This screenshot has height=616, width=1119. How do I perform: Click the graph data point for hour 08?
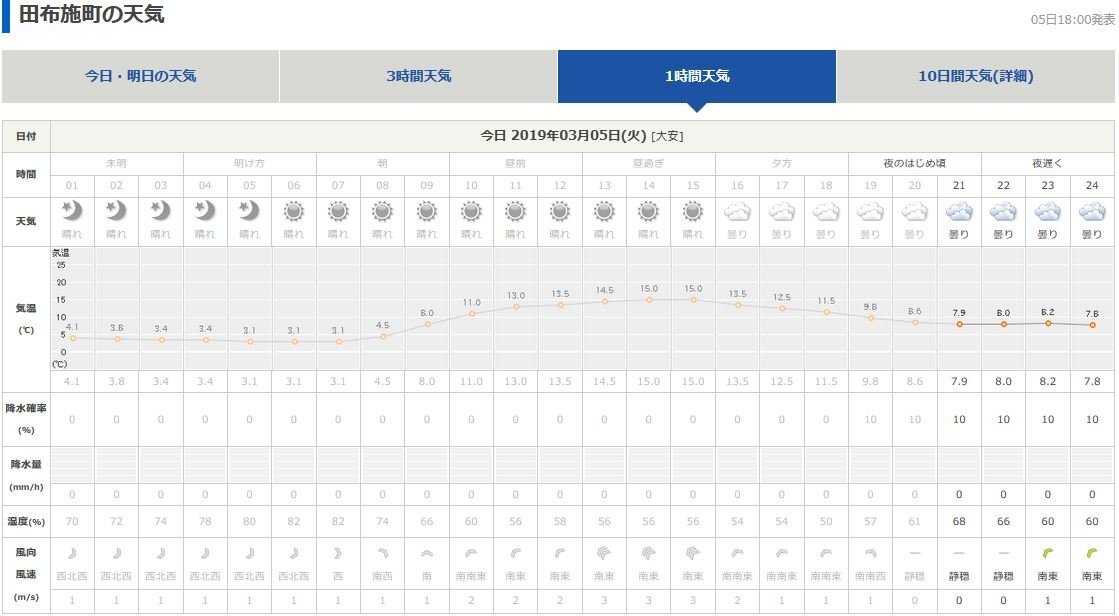tap(383, 336)
